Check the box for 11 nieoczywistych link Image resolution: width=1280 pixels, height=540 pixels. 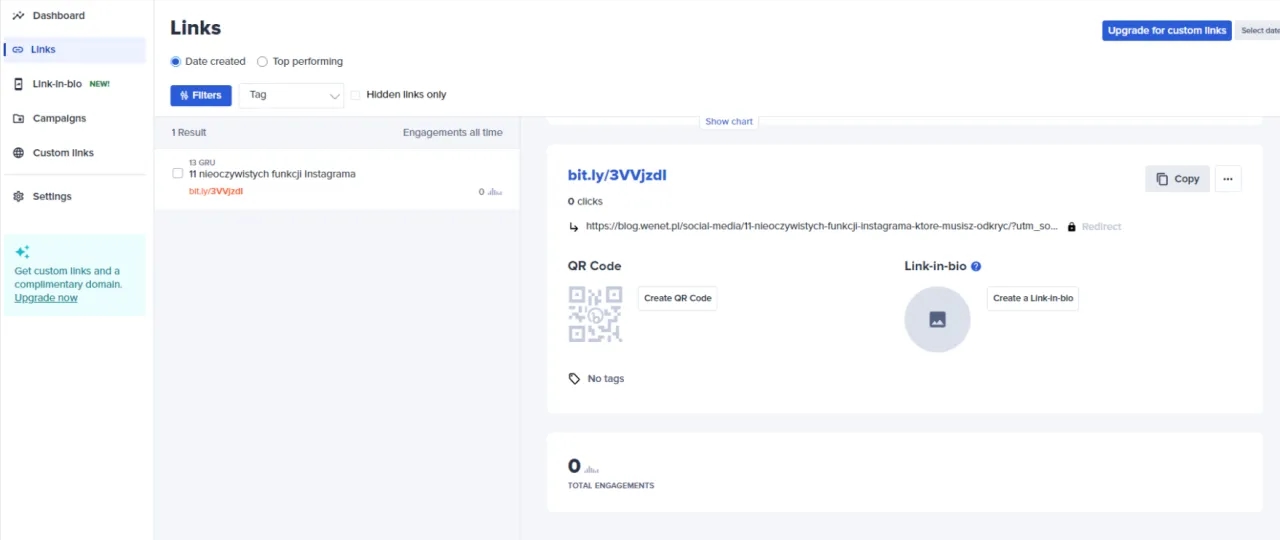pos(178,173)
